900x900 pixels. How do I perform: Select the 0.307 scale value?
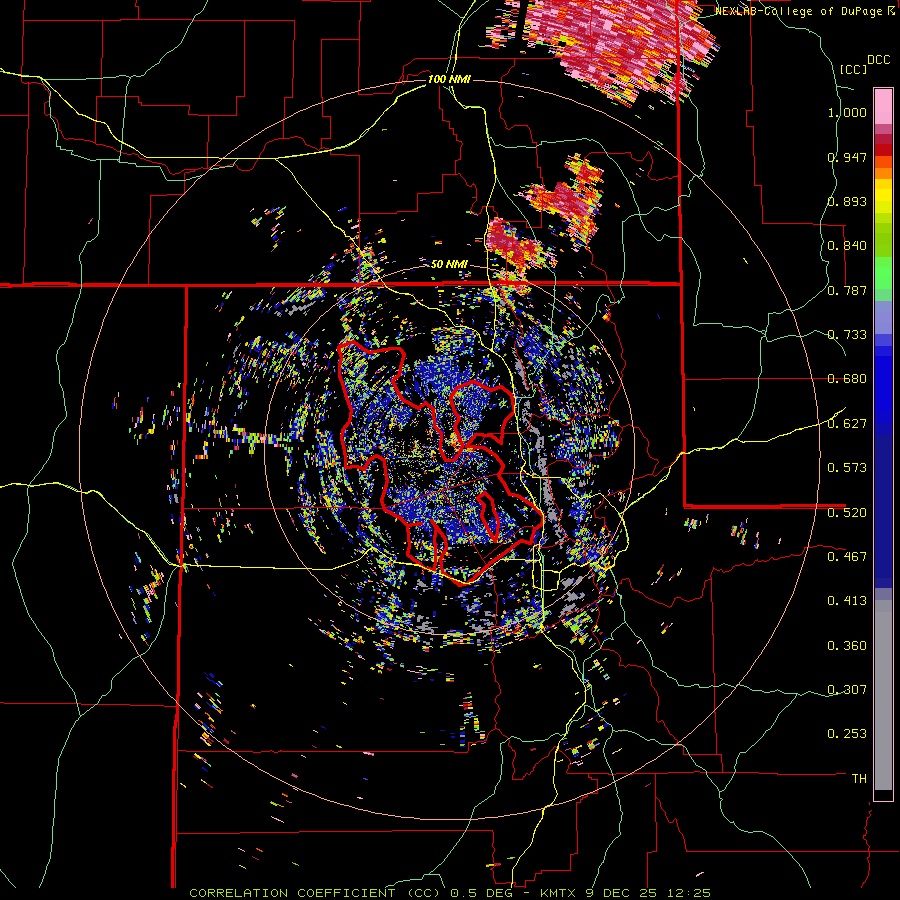847,690
